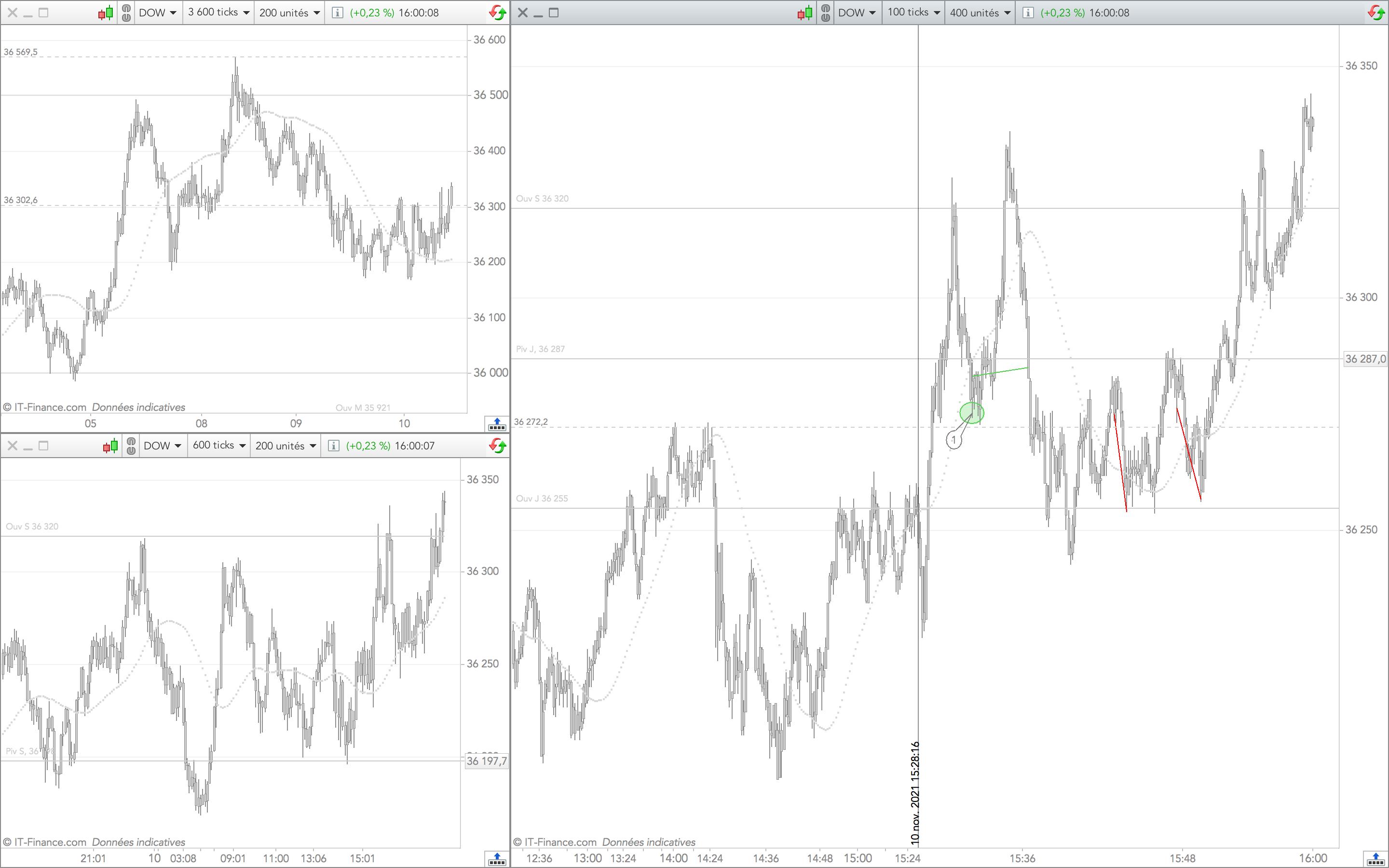The width and height of the screenshot is (1389, 868).
Task: Click the info icon in 100 ticks chart
Action: click(x=1028, y=13)
